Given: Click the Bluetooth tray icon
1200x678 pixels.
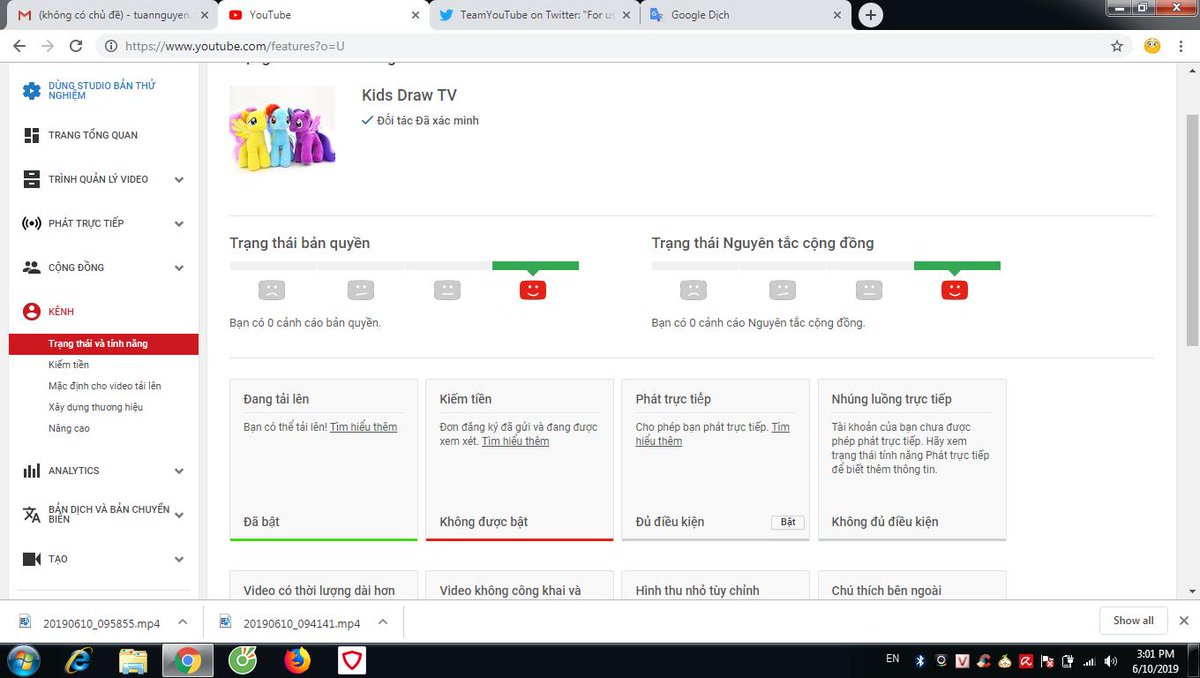Looking at the screenshot, I should pyautogui.click(x=921, y=660).
